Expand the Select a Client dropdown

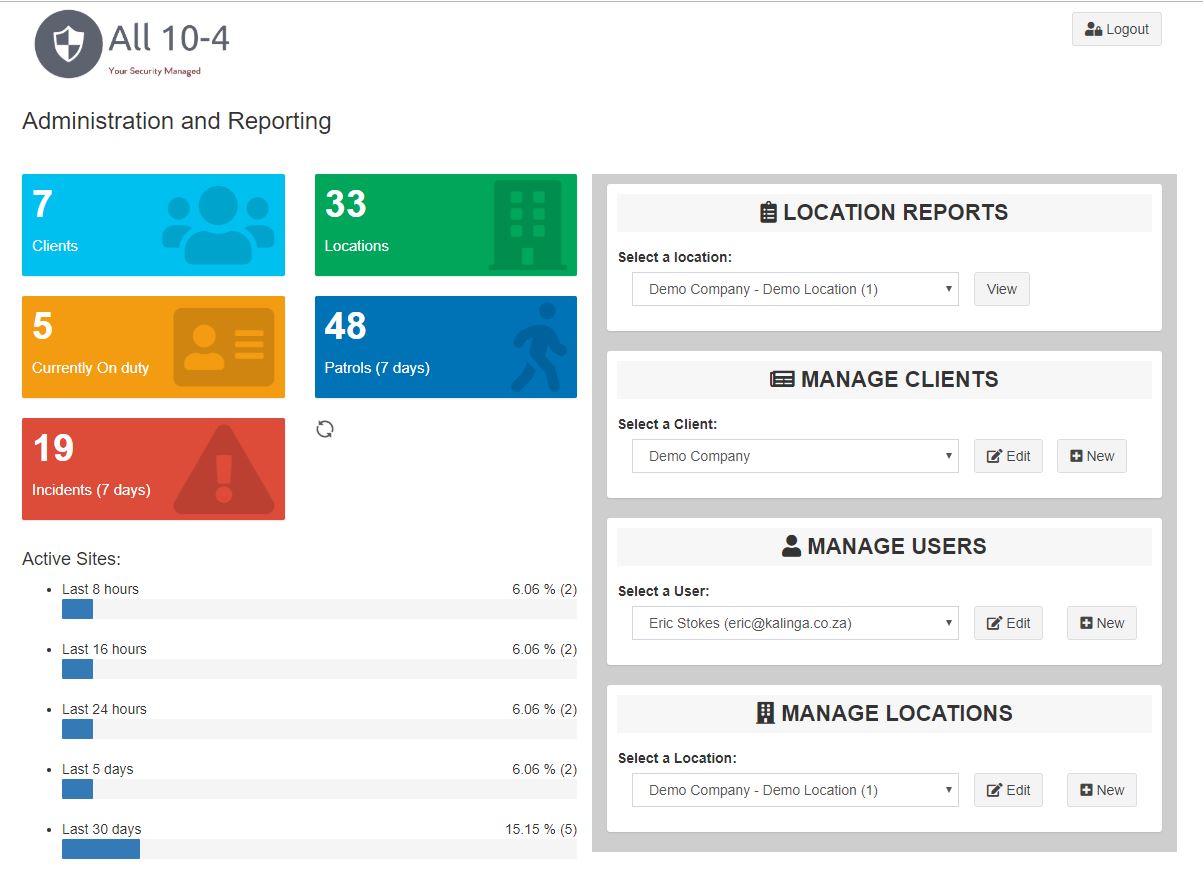[795, 456]
